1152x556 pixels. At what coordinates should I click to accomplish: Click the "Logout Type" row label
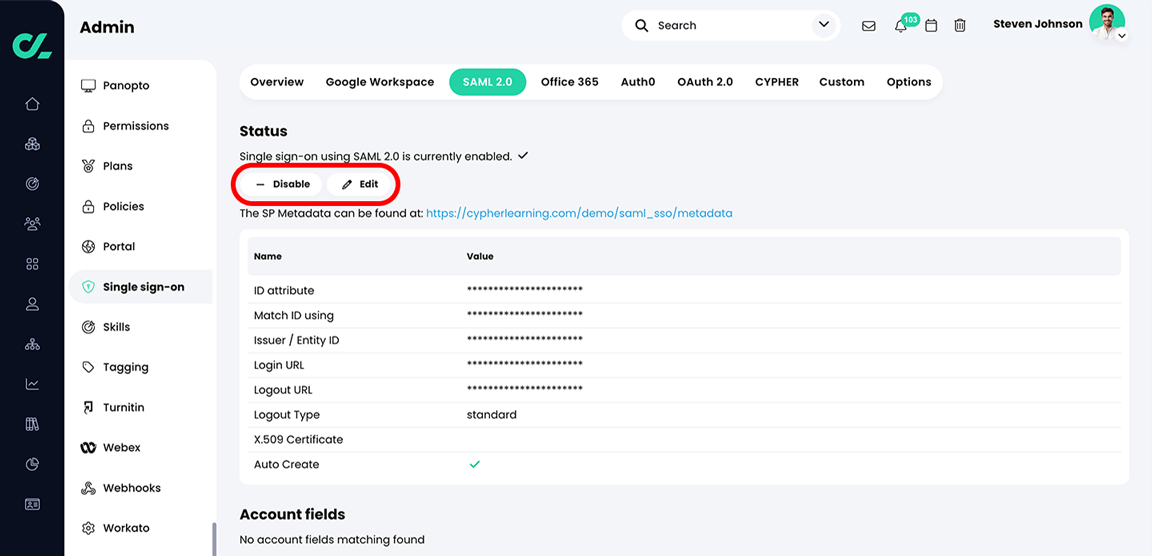point(287,415)
